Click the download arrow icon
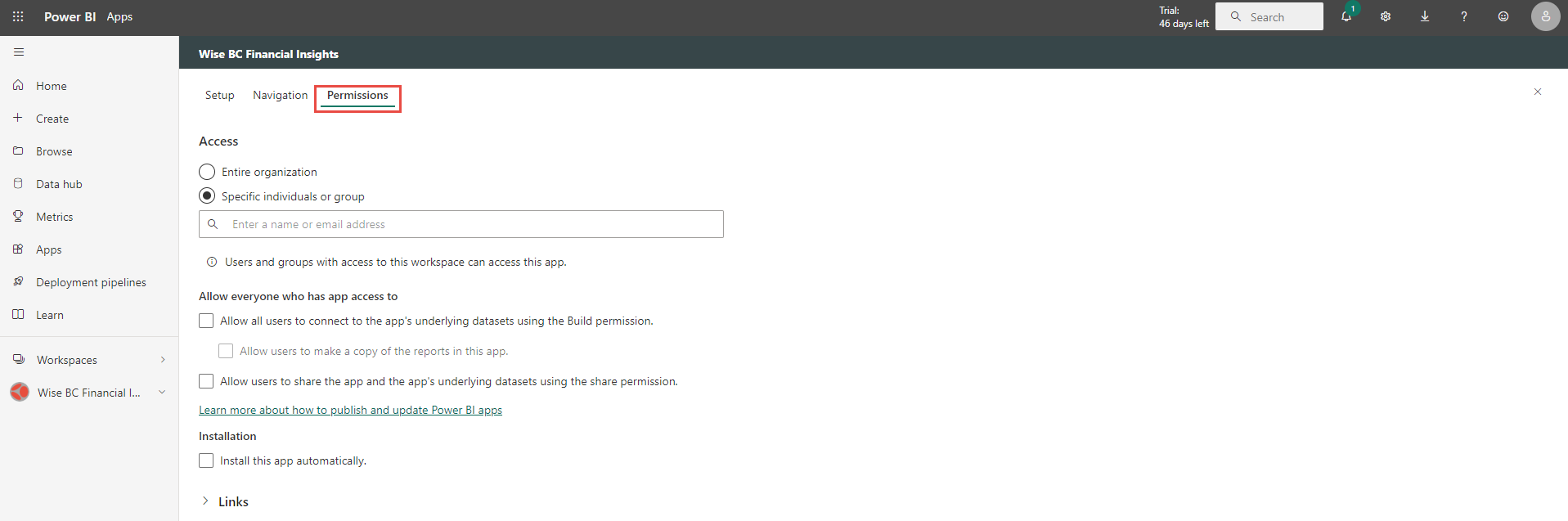This screenshot has height=521, width=1568. pyautogui.click(x=1425, y=16)
